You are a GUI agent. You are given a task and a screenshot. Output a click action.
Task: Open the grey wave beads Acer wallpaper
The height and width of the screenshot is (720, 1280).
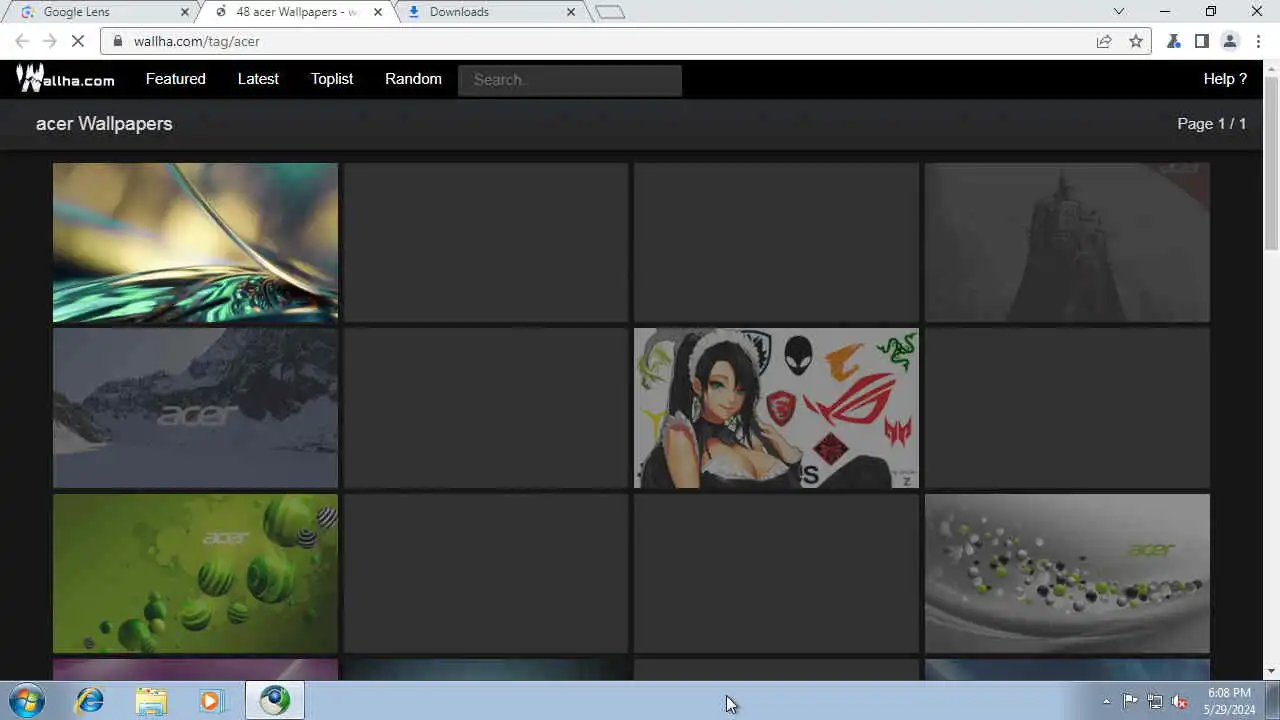click(1067, 573)
